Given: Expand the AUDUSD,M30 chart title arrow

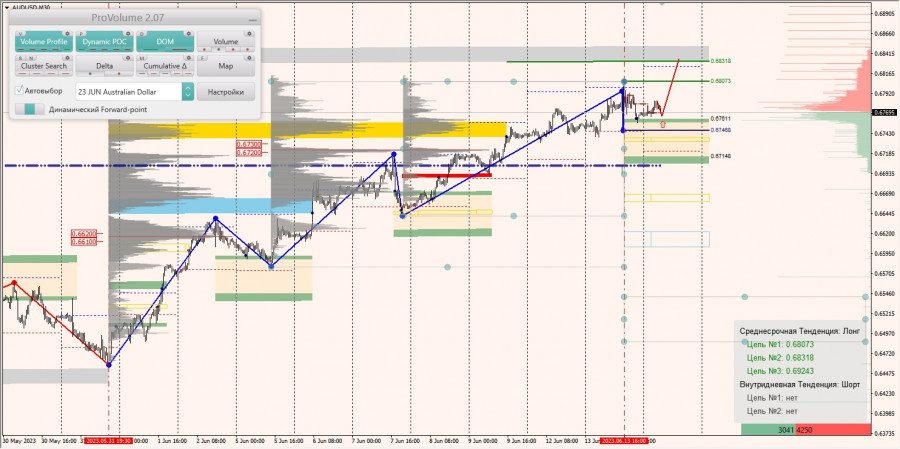Looking at the screenshot, I should (7, 7).
